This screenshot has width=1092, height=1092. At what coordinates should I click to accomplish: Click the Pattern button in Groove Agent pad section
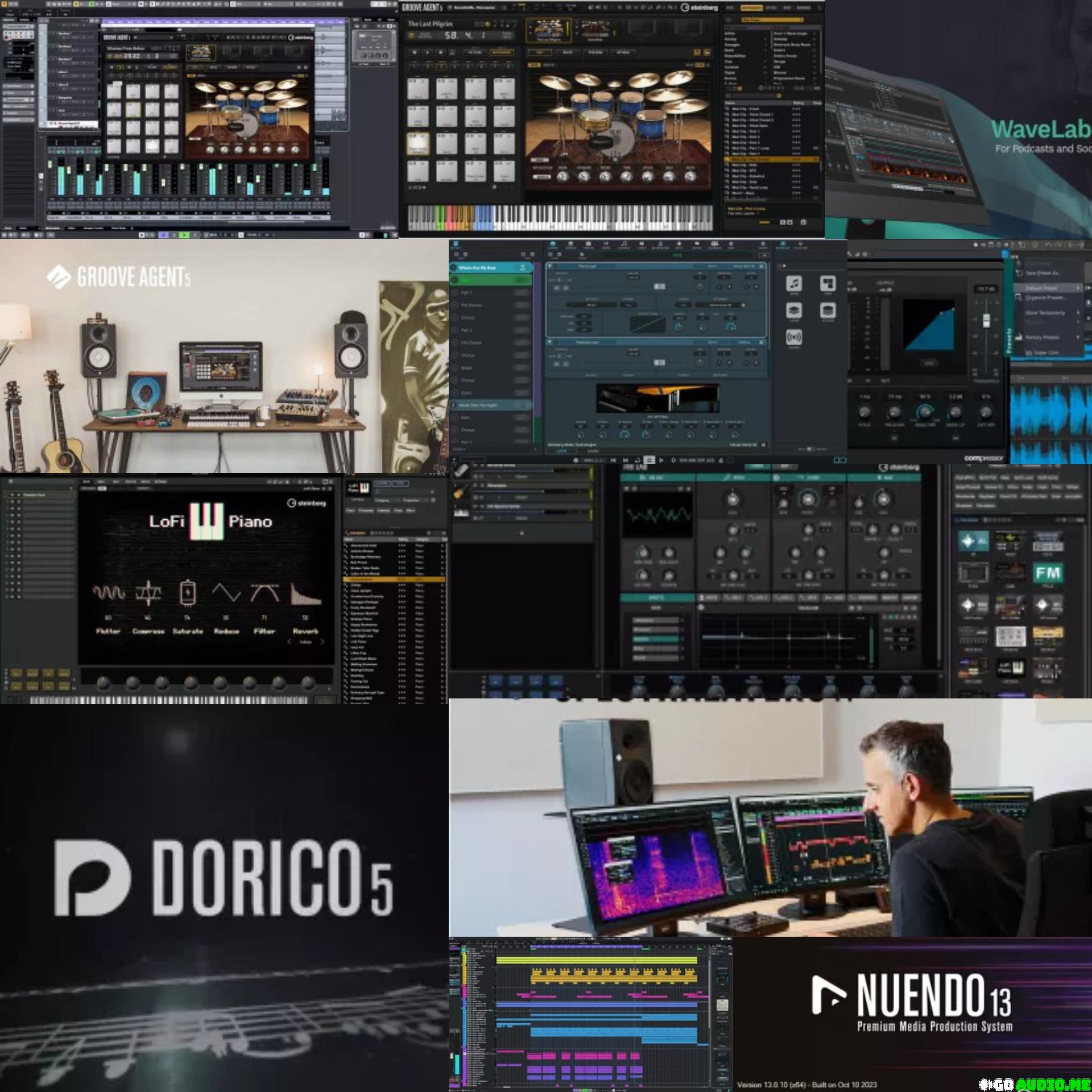coord(474,52)
